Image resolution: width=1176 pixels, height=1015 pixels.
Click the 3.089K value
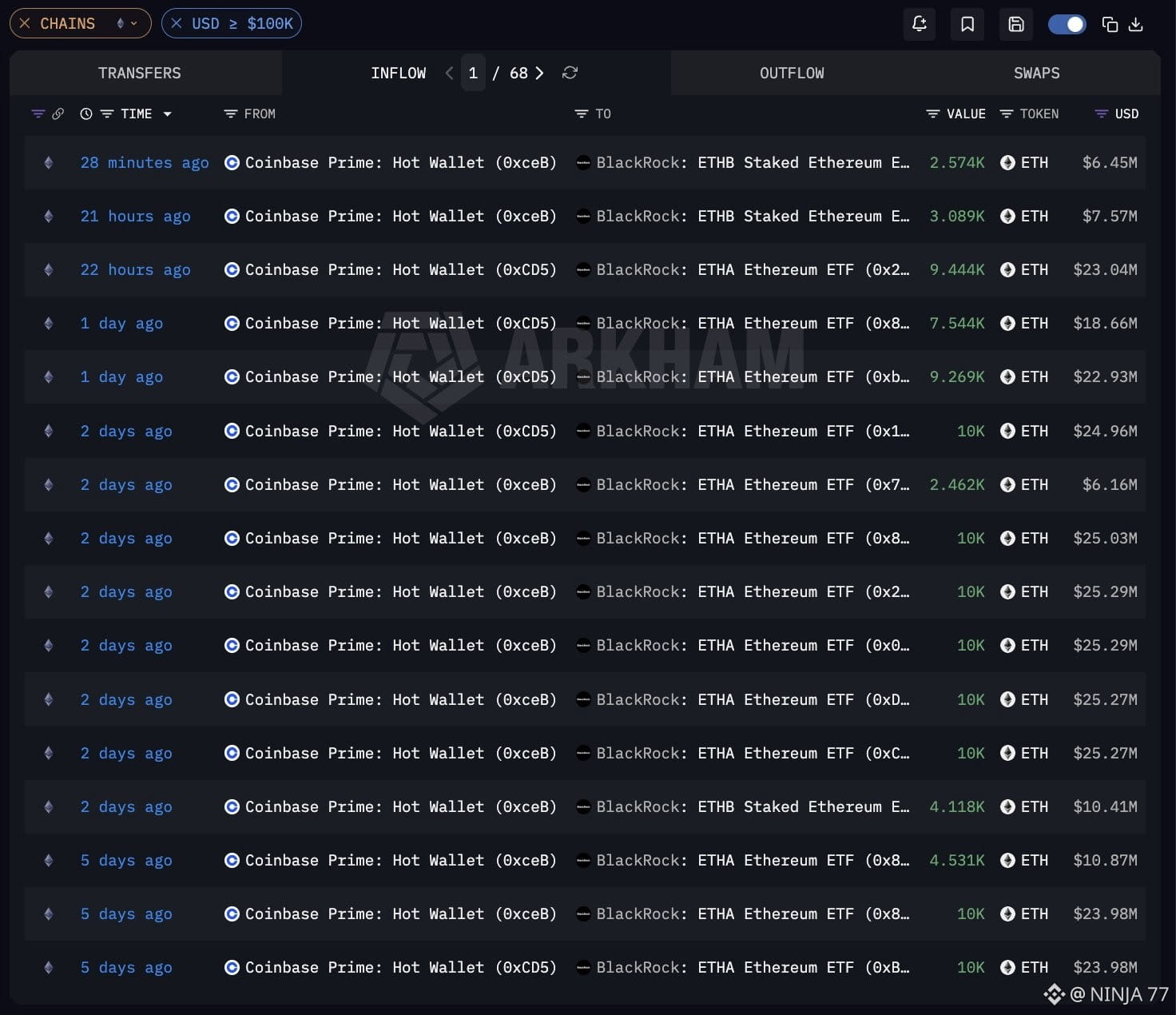tap(957, 216)
